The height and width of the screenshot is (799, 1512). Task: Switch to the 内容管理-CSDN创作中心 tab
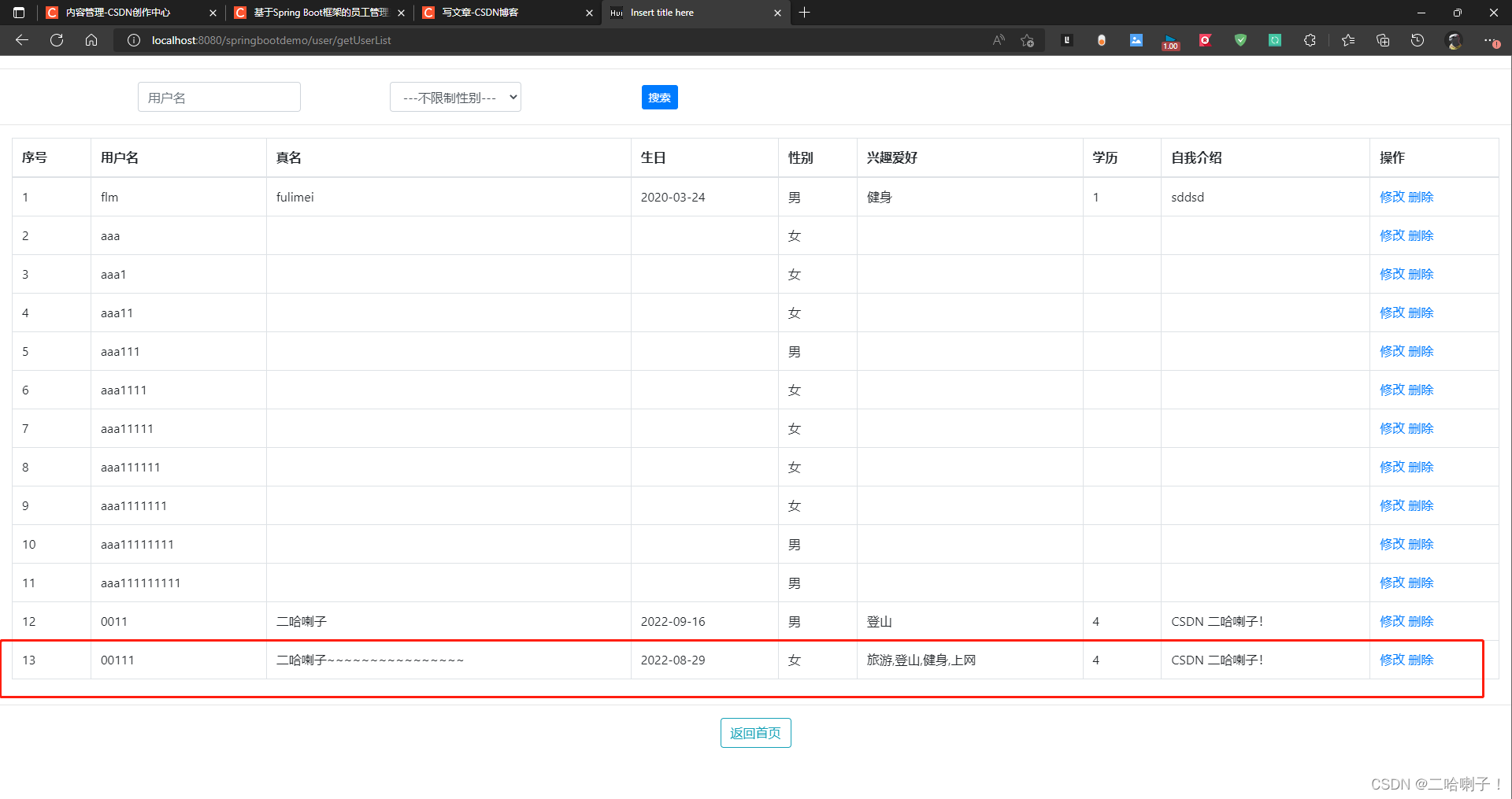coord(118,13)
